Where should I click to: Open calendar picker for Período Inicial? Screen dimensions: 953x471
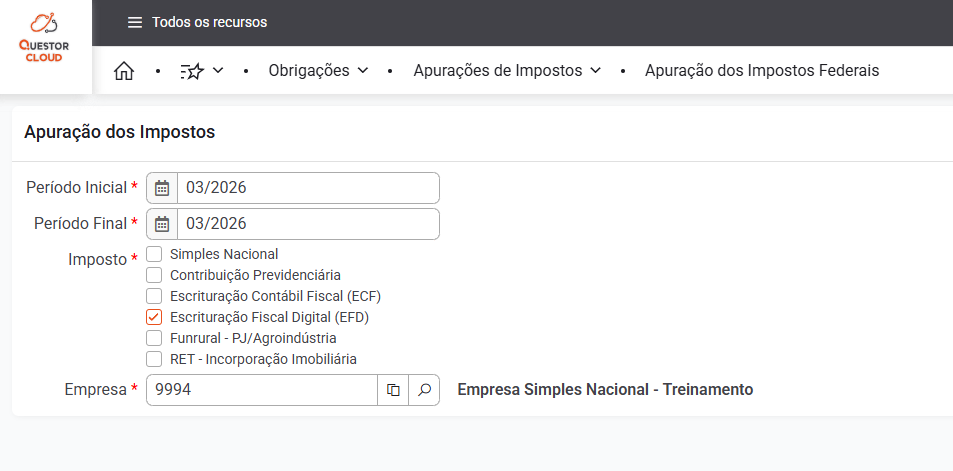tap(162, 188)
